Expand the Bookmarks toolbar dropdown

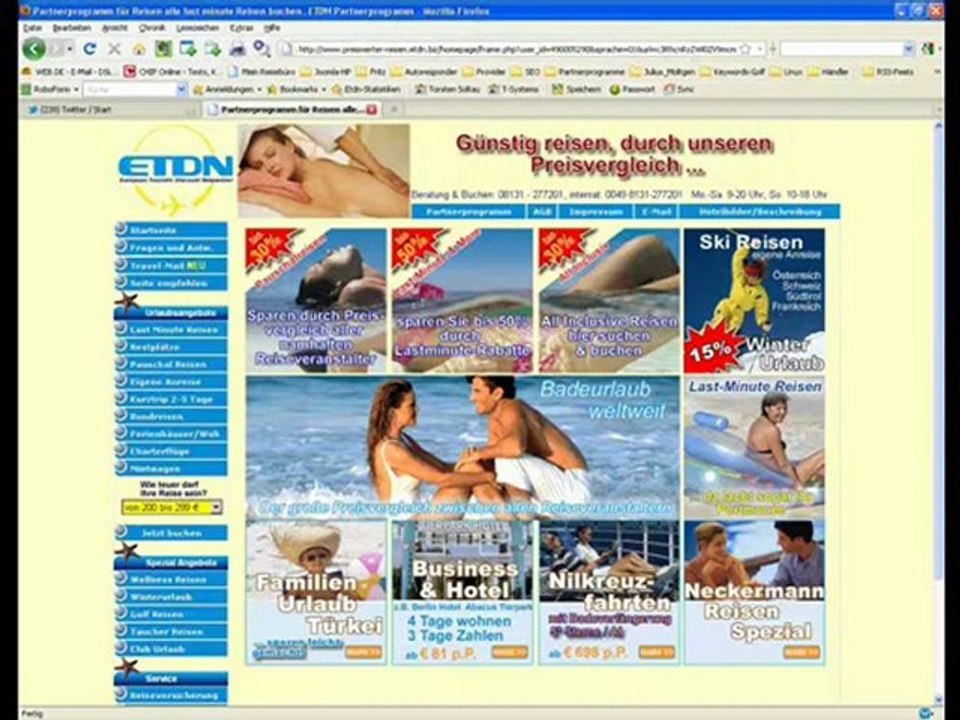point(324,89)
